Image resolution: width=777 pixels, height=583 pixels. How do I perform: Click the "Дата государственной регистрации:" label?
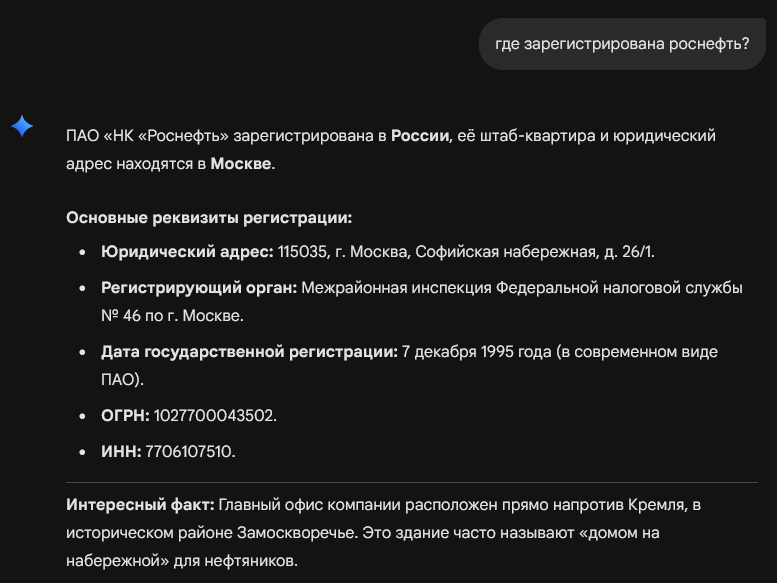[249, 352]
